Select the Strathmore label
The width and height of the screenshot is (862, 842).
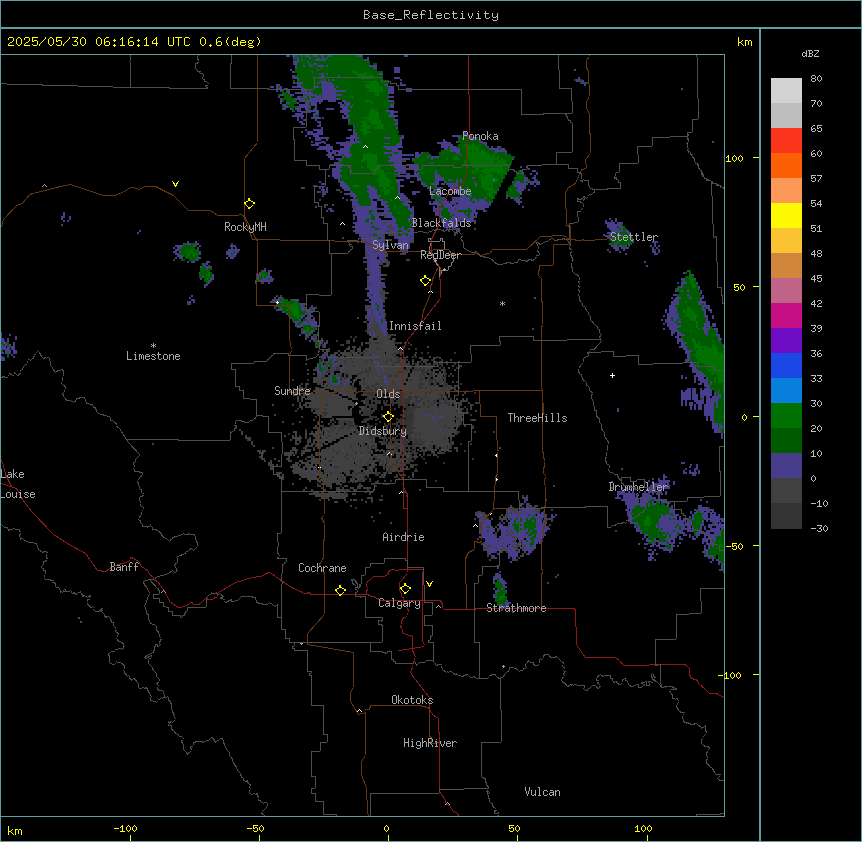click(516, 608)
